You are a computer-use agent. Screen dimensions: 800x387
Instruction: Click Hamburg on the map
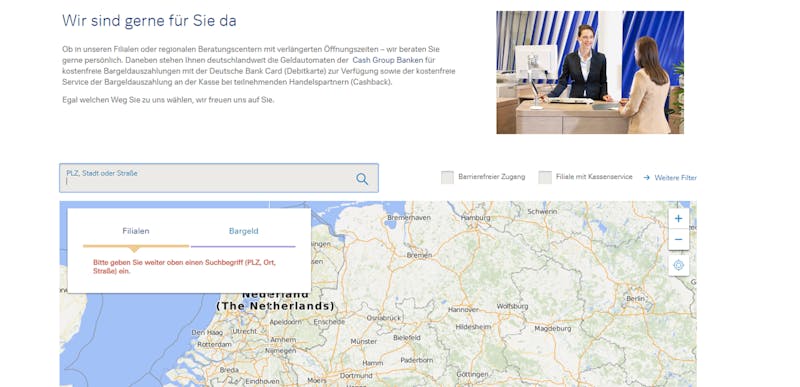pos(475,218)
